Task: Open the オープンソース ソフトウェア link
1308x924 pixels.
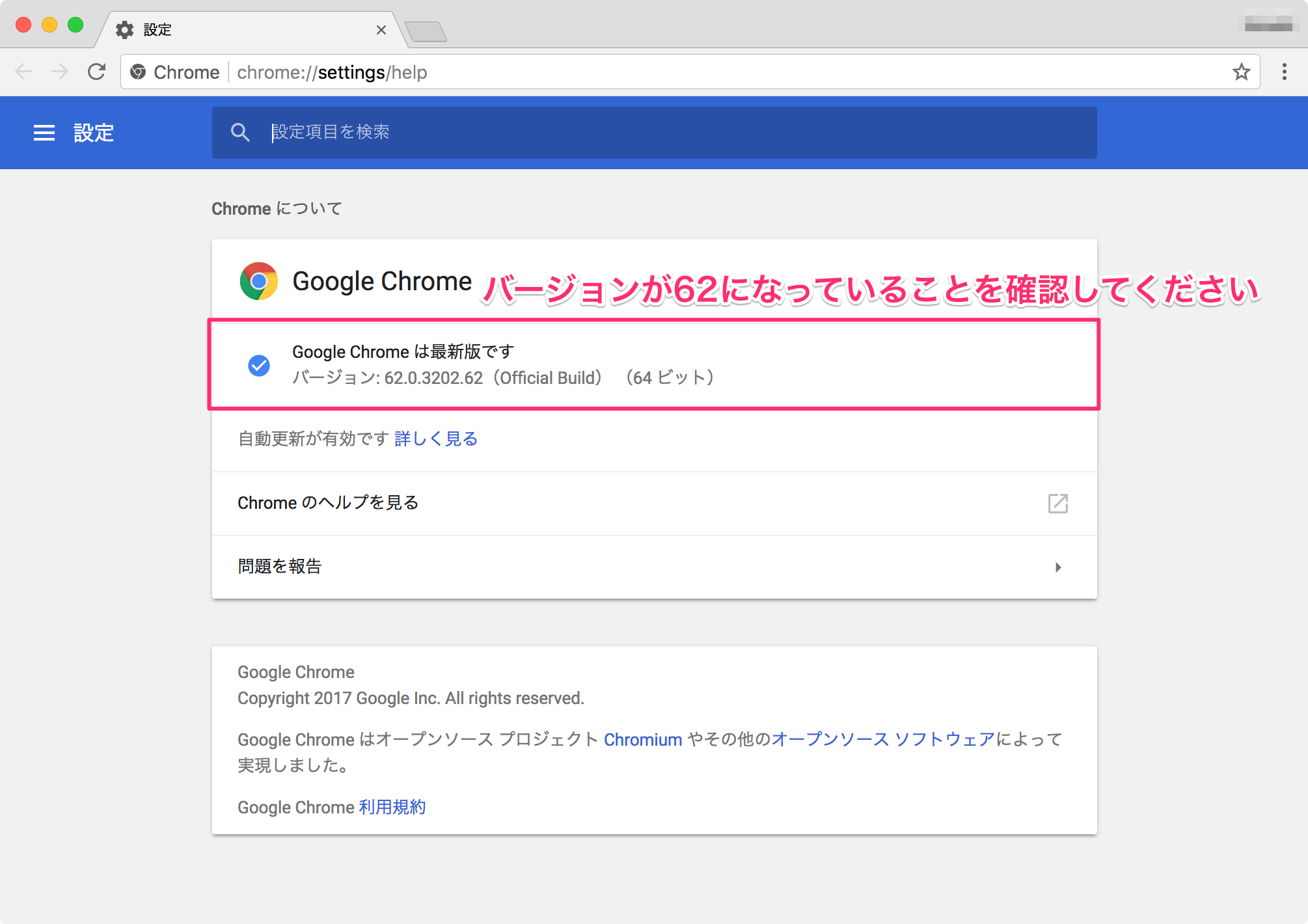Action: 883,740
